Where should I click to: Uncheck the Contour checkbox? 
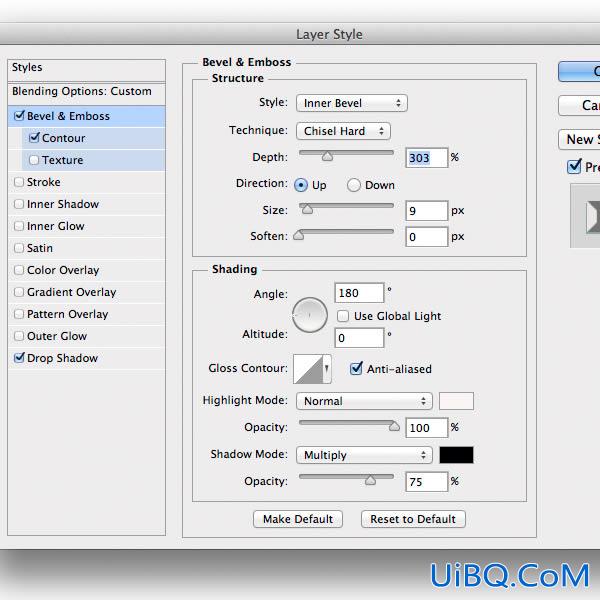[34, 138]
